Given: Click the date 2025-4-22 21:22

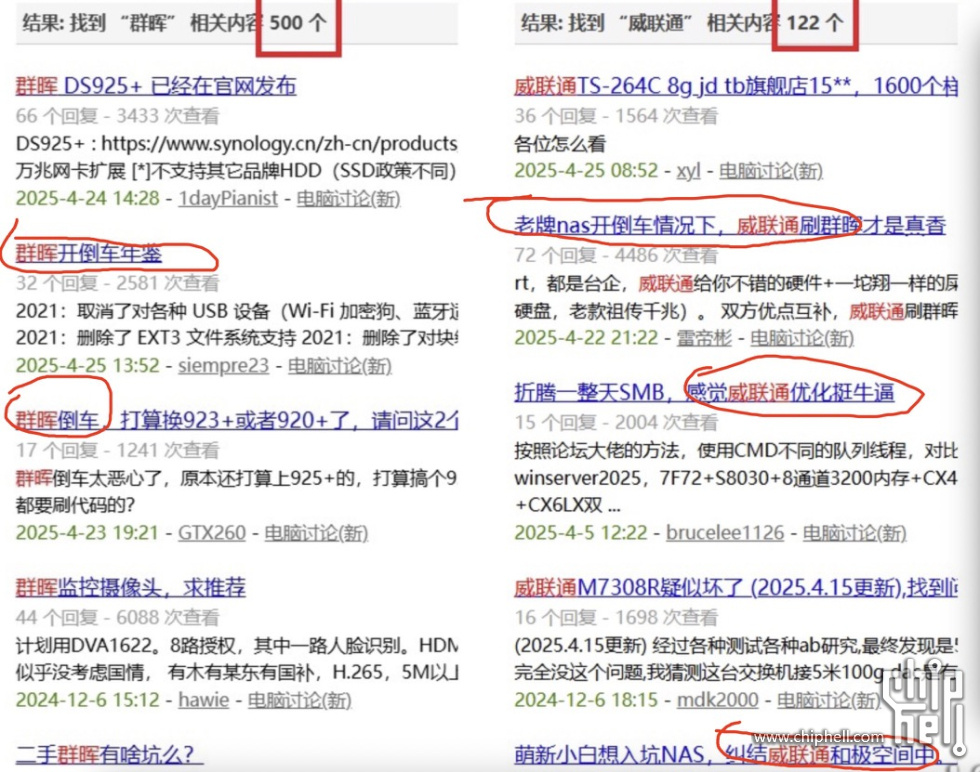Looking at the screenshot, I should pos(586,338).
